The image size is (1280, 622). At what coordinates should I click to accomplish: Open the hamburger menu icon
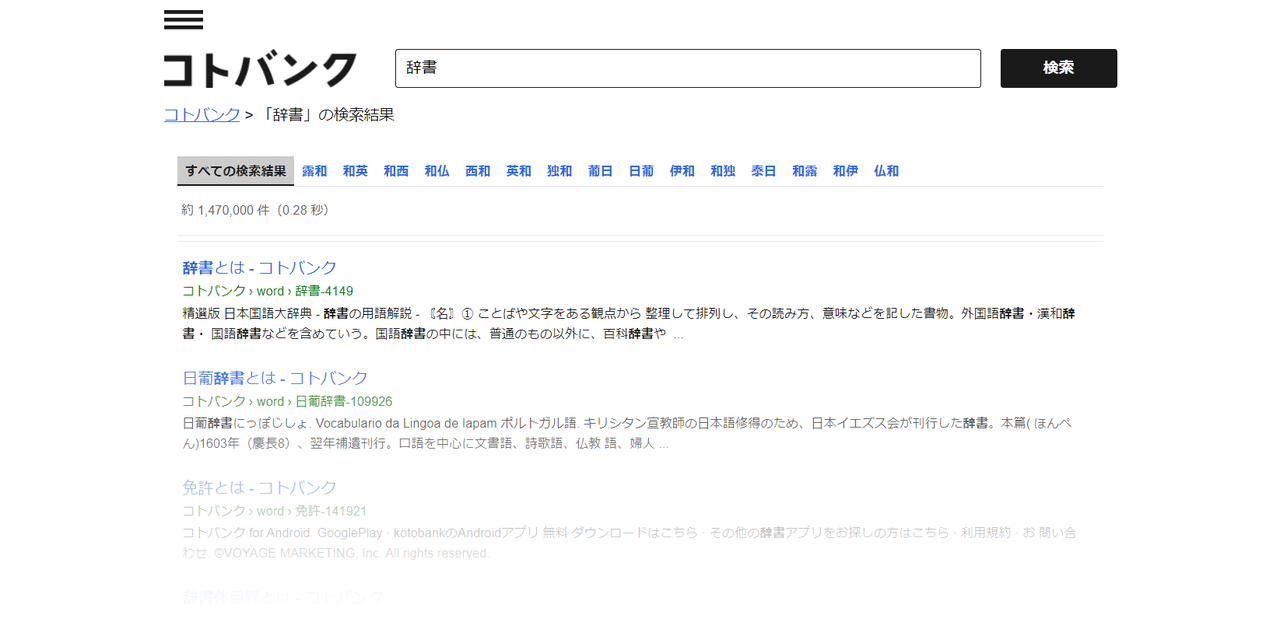point(183,20)
